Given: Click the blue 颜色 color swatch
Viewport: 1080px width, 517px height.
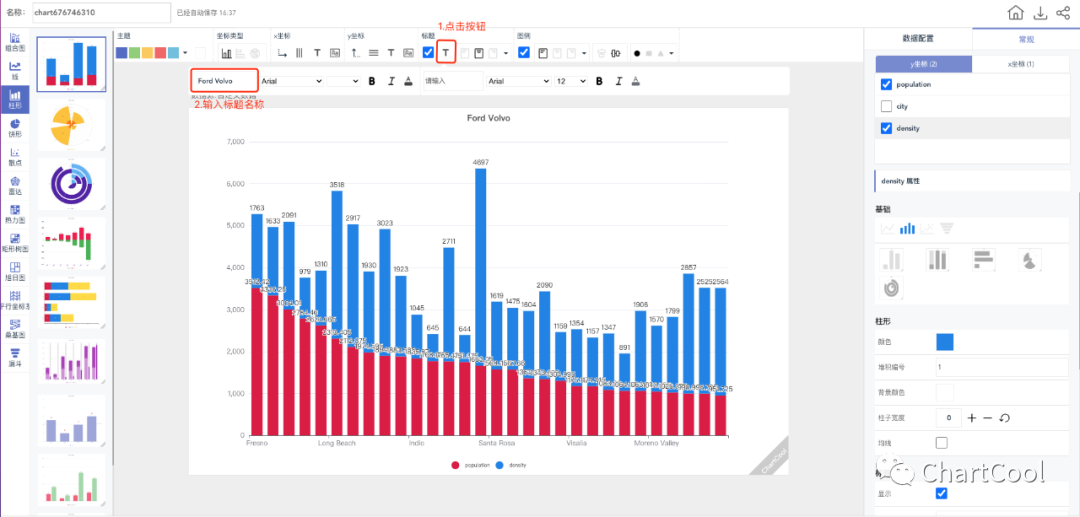Looking at the screenshot, I should (x=944, y=342).
